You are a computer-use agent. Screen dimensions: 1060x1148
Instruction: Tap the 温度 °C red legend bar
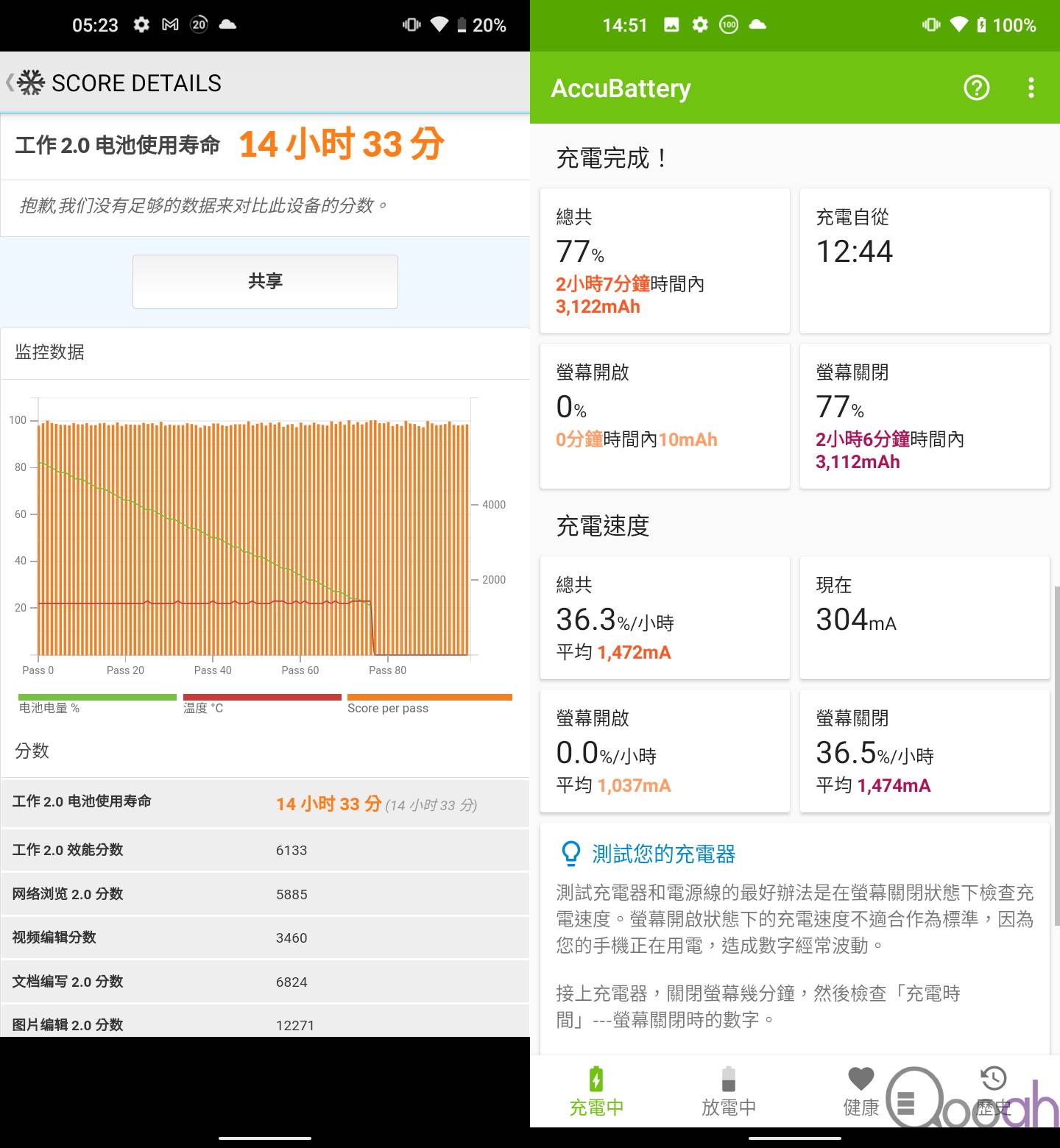(262, 697)
